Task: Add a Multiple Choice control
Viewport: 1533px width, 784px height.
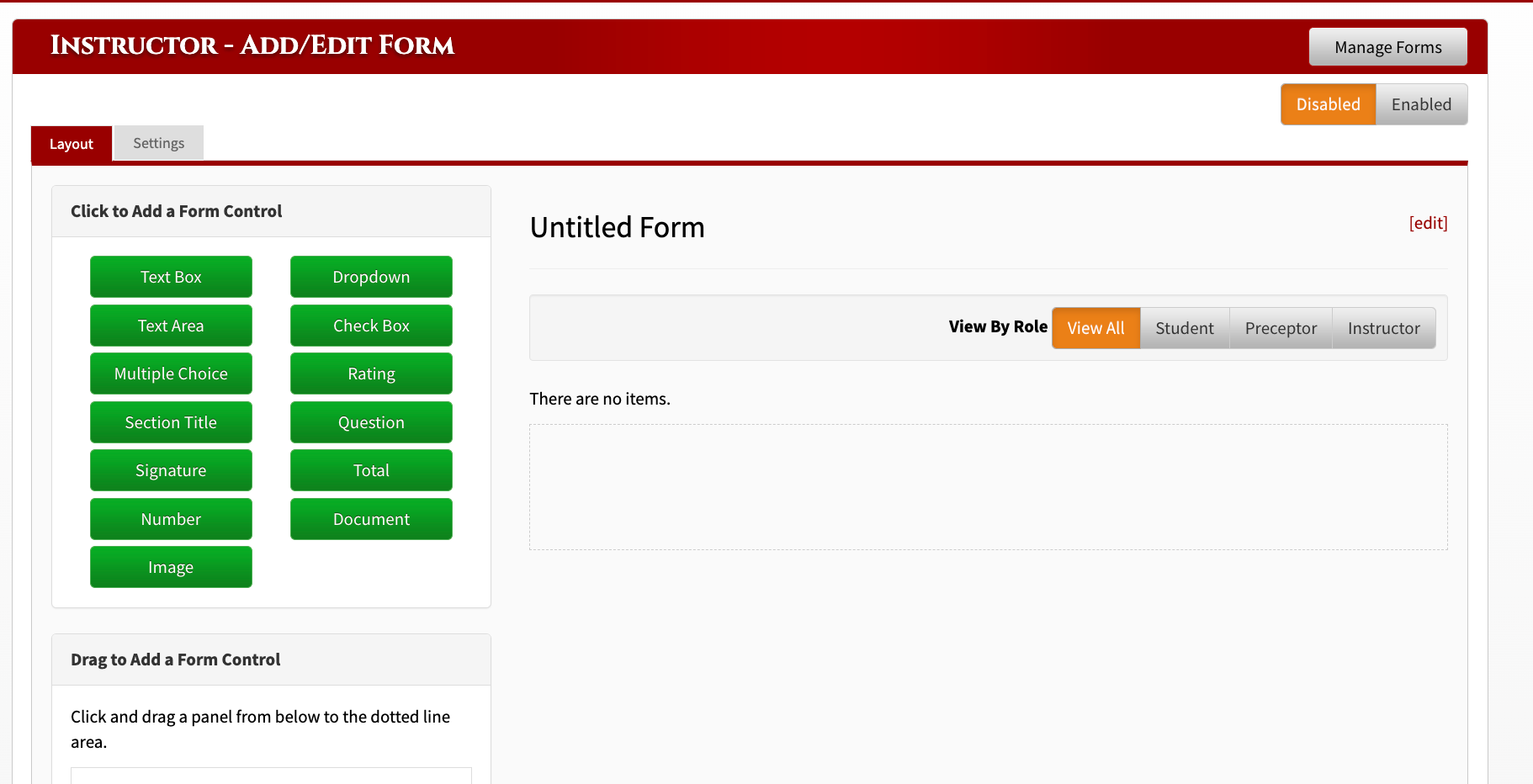Action: click(x=171, y=373)
